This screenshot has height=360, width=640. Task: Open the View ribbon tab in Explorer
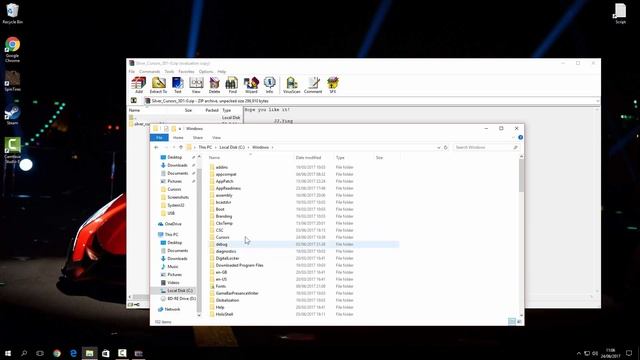point(216,138)
